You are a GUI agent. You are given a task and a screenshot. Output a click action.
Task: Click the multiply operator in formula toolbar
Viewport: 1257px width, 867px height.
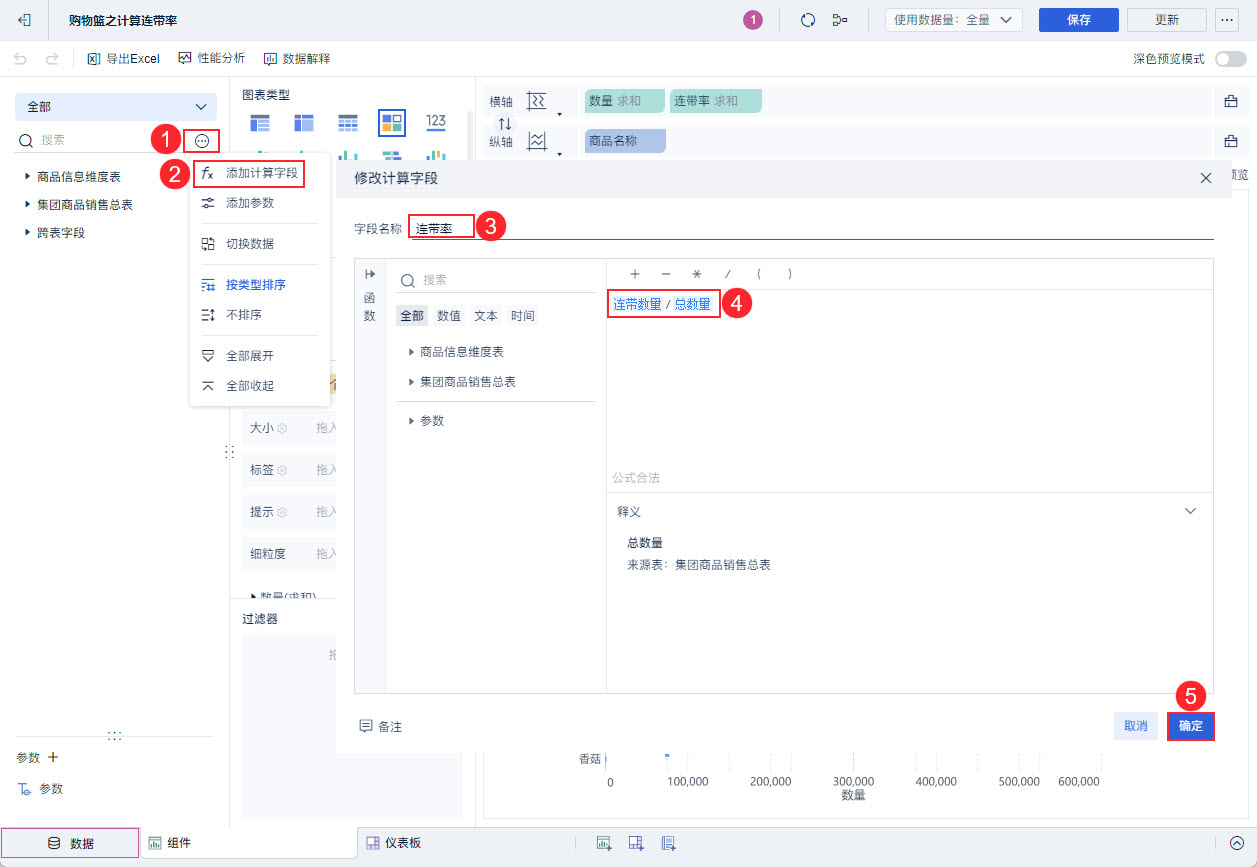coord(697,273)
